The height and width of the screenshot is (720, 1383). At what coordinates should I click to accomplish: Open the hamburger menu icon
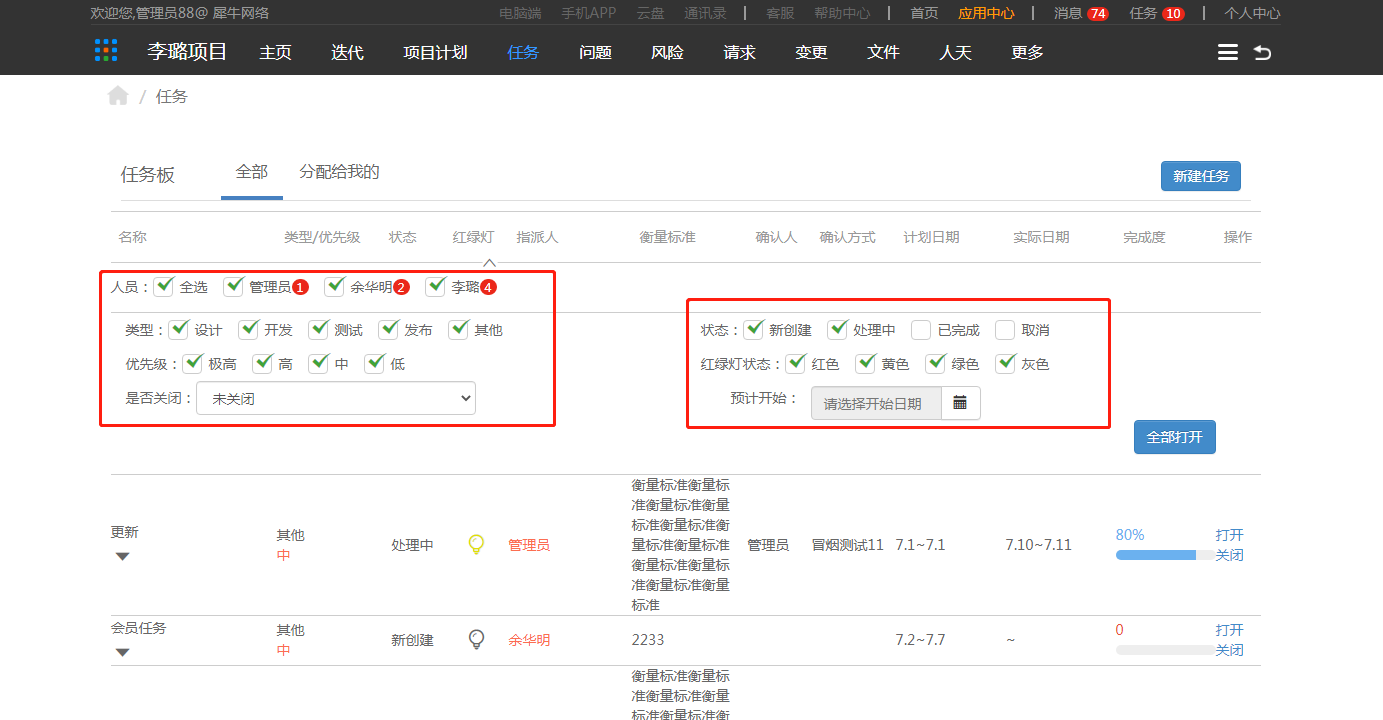coord(1228,52)
